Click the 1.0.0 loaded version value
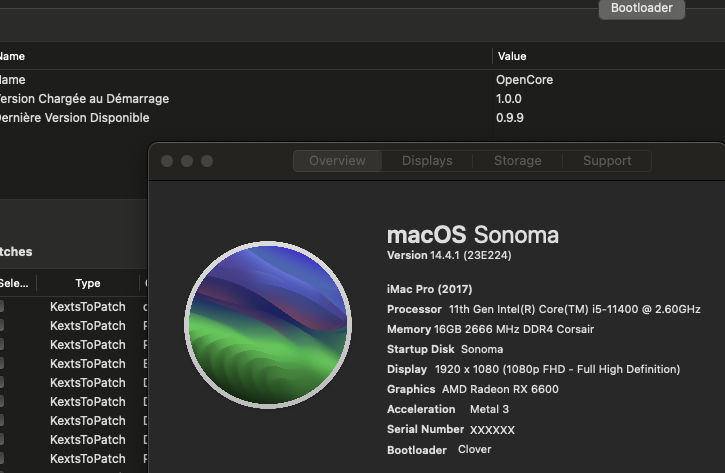The height and width of the screenshot is (473, 725). [x=509, y=99]
